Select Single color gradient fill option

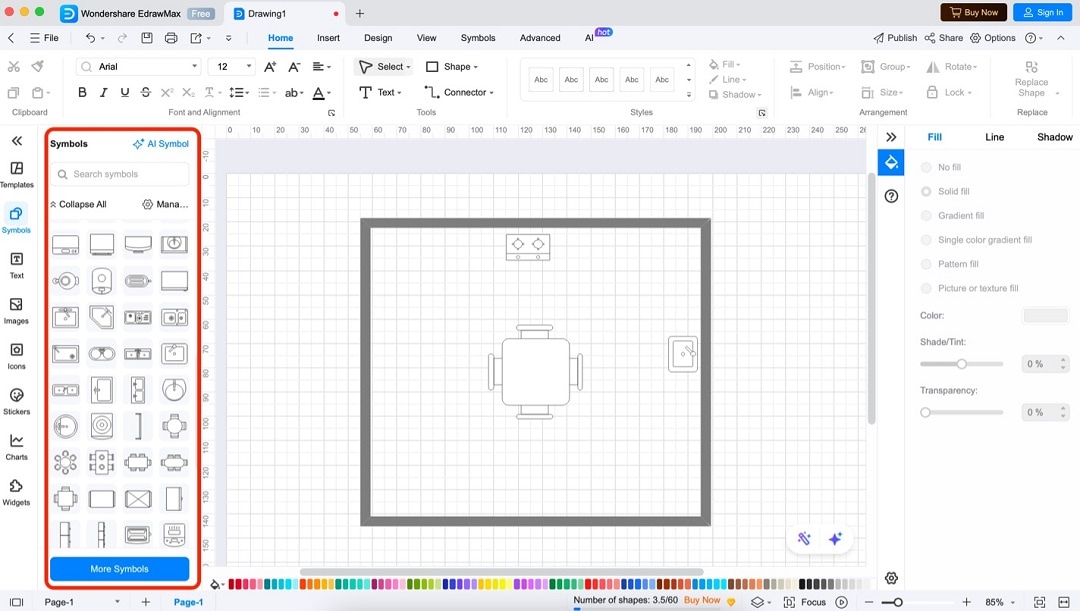[926, 240]
